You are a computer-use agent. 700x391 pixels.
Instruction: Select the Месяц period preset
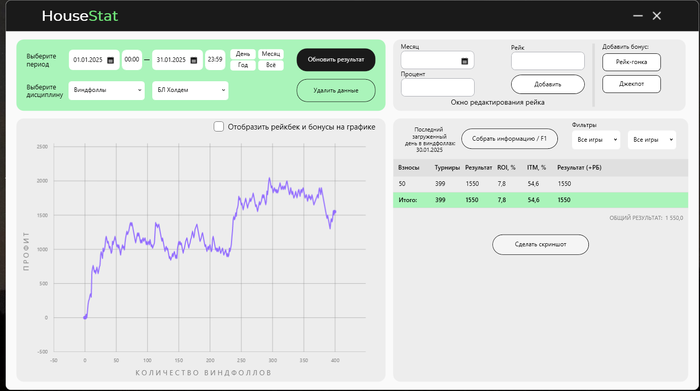(x=271, y=54)
